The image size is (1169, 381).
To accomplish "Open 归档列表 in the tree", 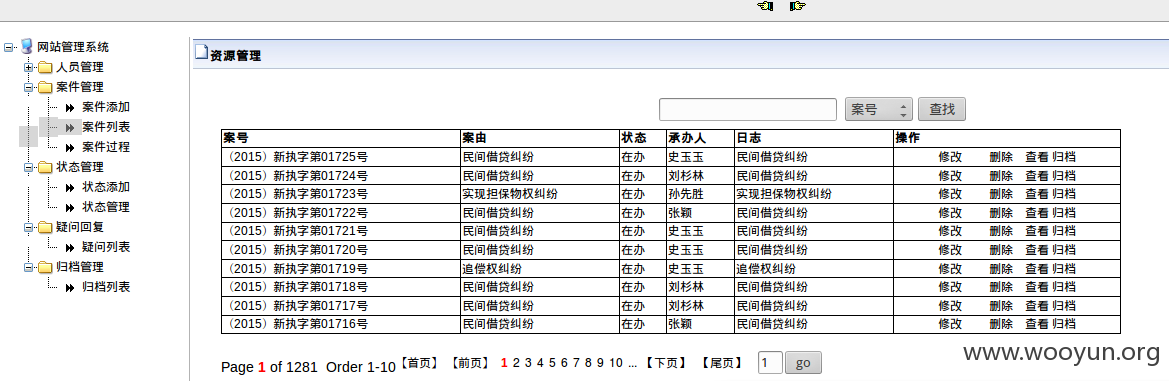I will coord(106,287).
